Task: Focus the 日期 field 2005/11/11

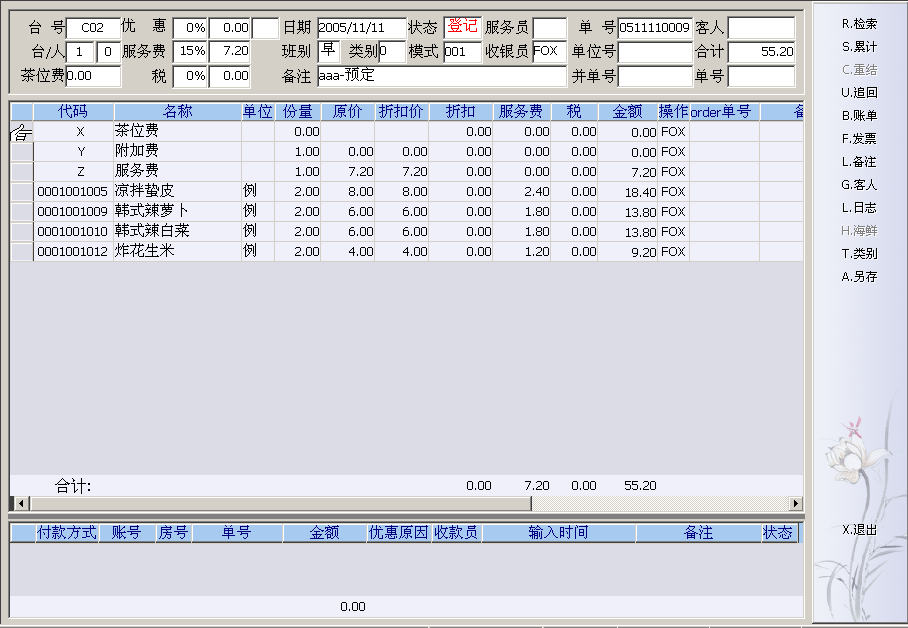Action: 361,28
